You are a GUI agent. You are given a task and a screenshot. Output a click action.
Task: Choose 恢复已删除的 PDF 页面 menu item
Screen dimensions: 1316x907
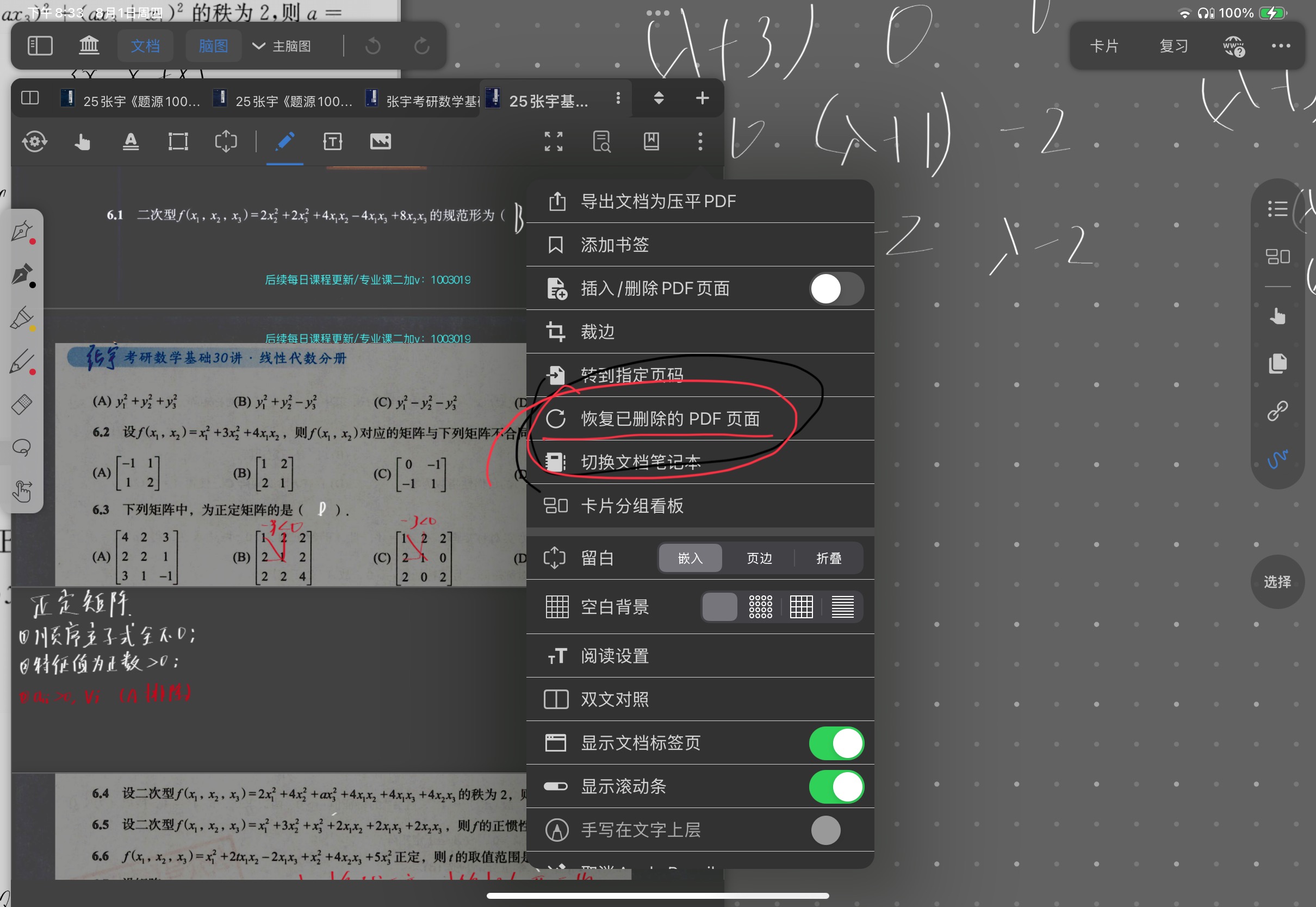point(669,419)
